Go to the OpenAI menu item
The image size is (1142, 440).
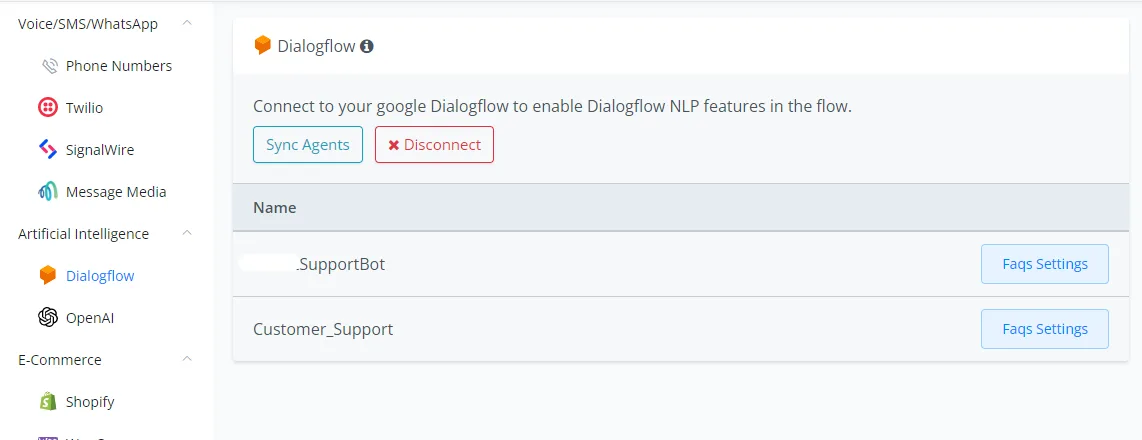pyautogui.click(x=90, y=318)
